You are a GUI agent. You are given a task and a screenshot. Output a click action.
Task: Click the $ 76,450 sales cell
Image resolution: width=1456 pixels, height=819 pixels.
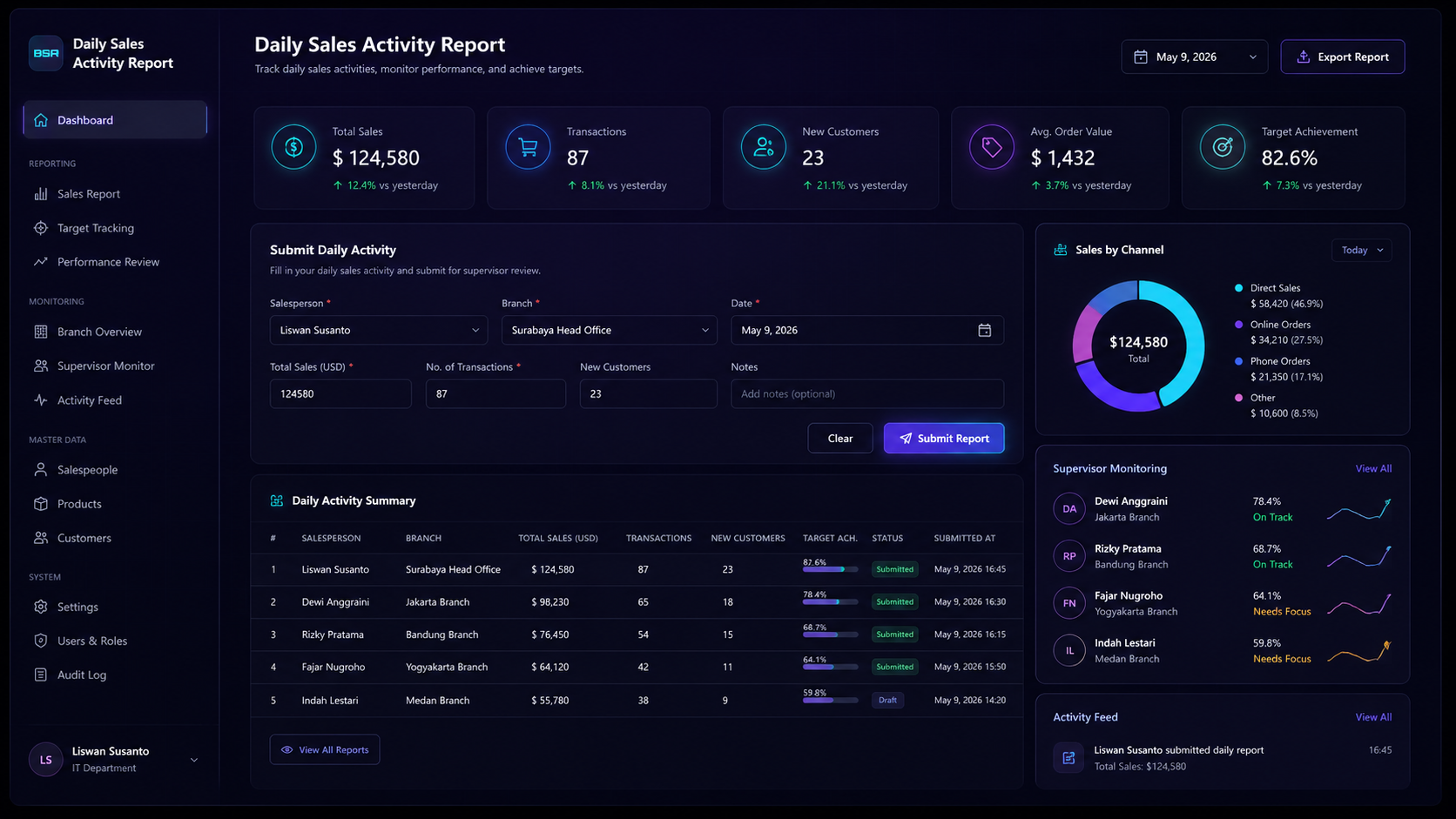550,634
